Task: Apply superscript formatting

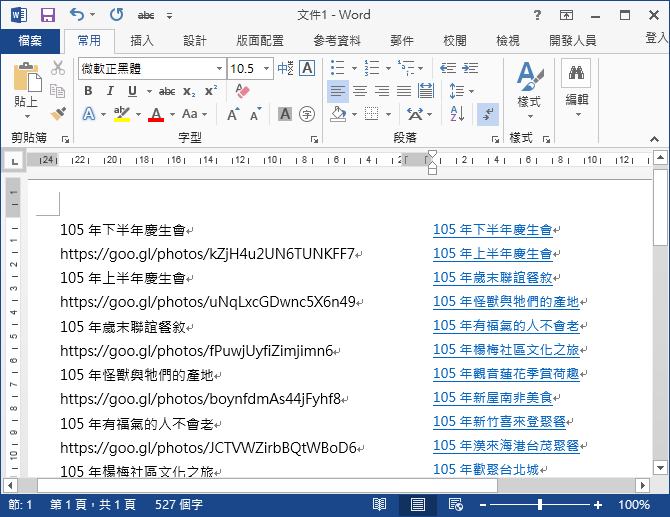Action: [x=211, y=91]
